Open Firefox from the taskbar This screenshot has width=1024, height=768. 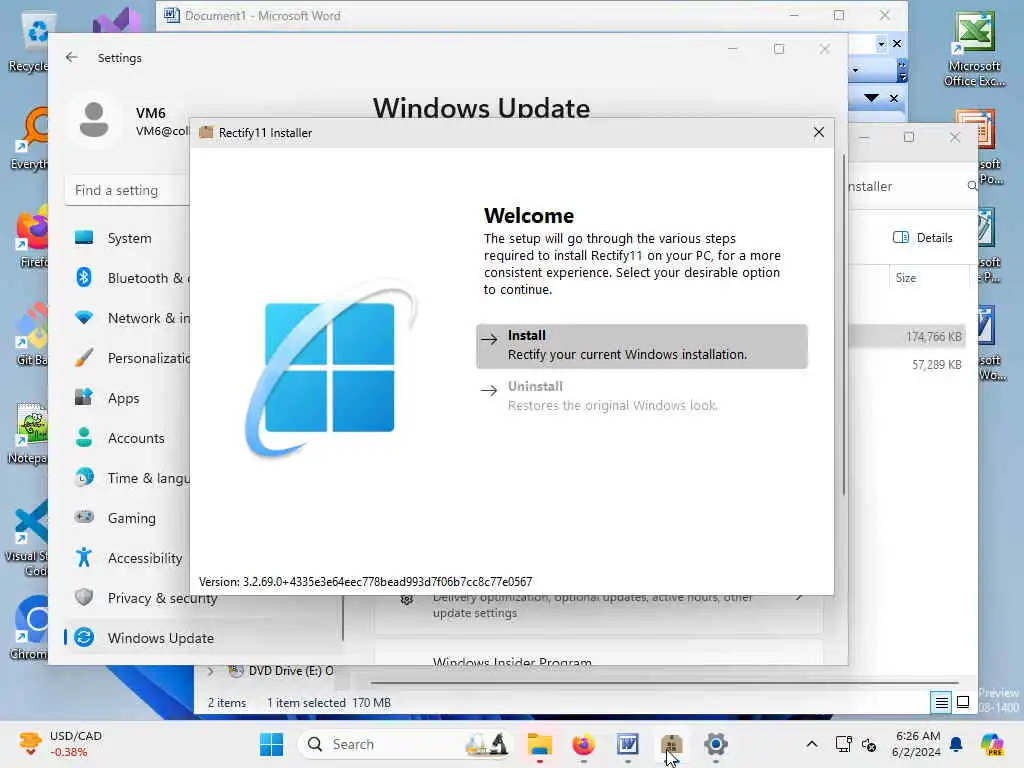click(583, 744)
